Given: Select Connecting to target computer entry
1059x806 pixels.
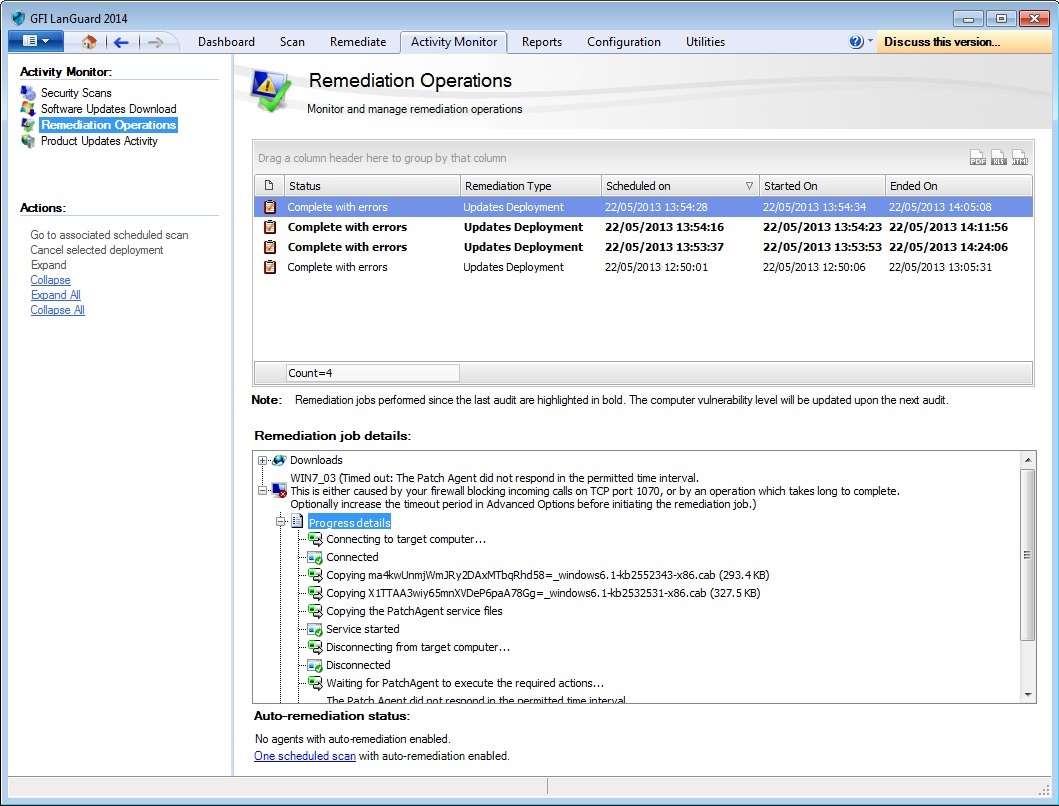Looking at the screenshot, I should click(406, 539).
